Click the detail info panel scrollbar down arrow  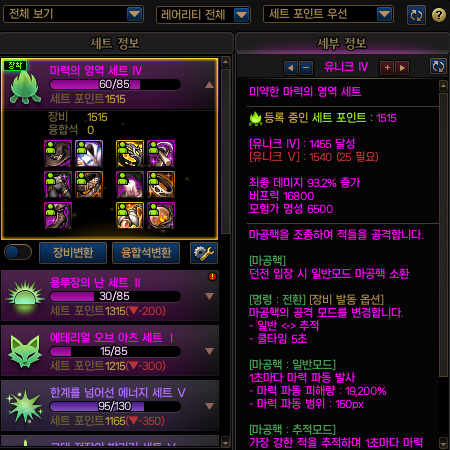(x=443, y=444)
